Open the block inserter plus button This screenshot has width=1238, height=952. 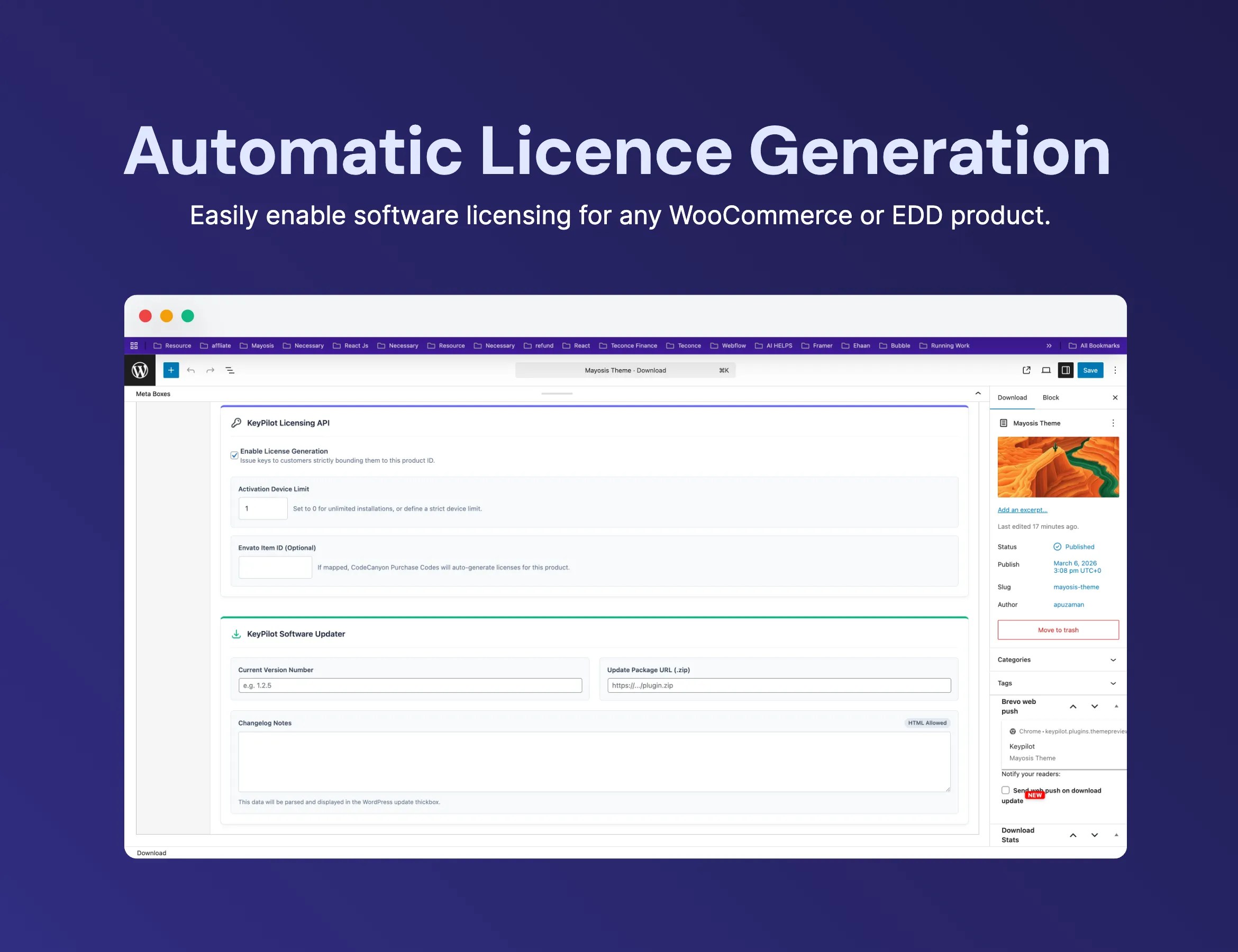170,370
